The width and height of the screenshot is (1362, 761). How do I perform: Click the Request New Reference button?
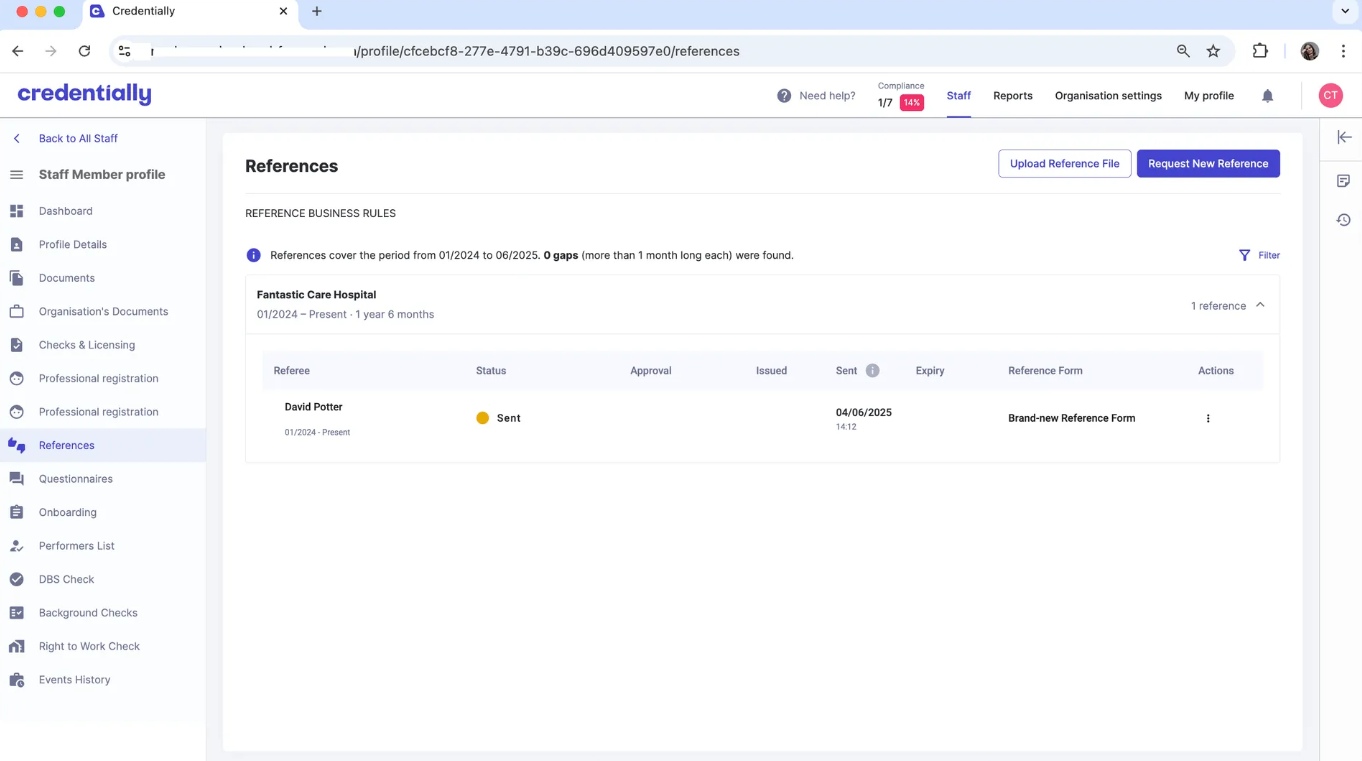point(1207,164)
